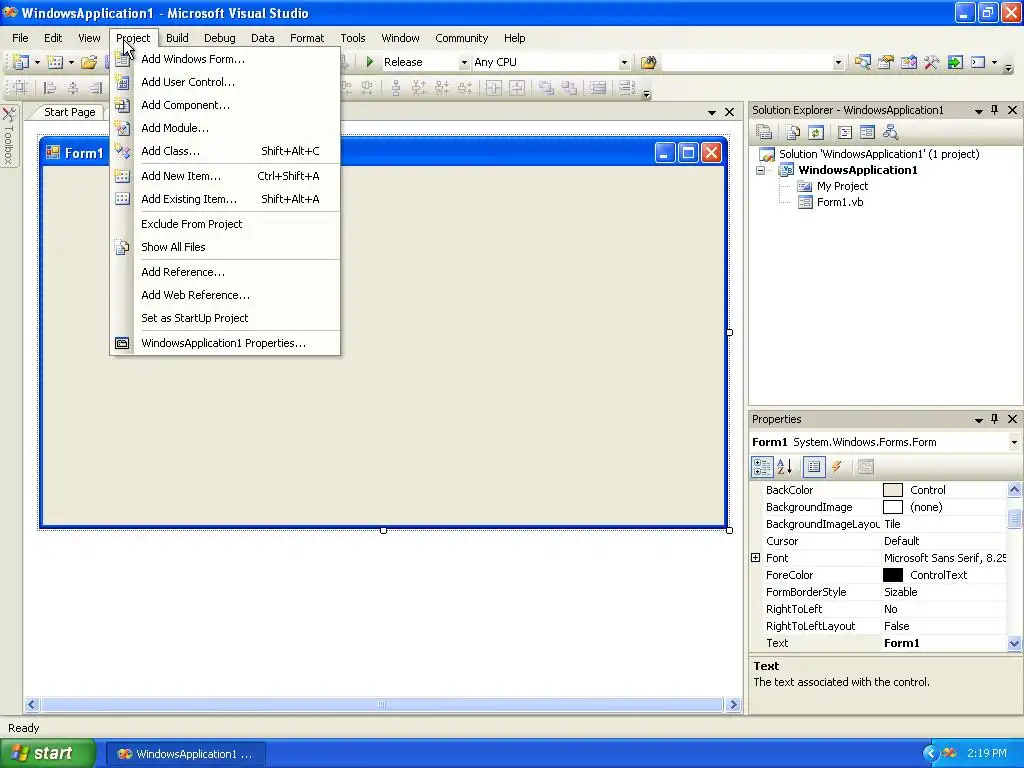Click the Bring to Front layout icon

point(546,88)
